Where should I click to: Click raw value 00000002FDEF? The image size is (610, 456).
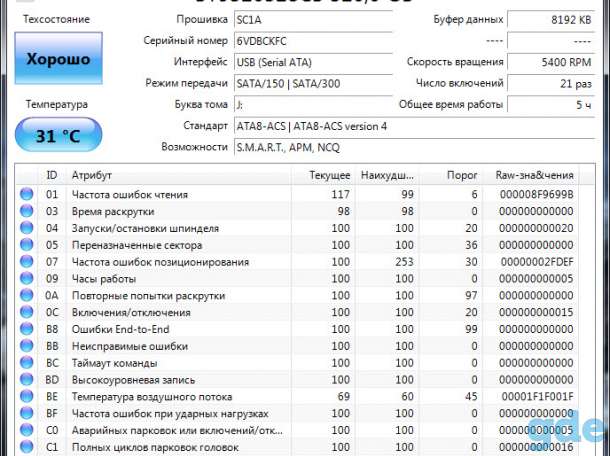(537, 262)
